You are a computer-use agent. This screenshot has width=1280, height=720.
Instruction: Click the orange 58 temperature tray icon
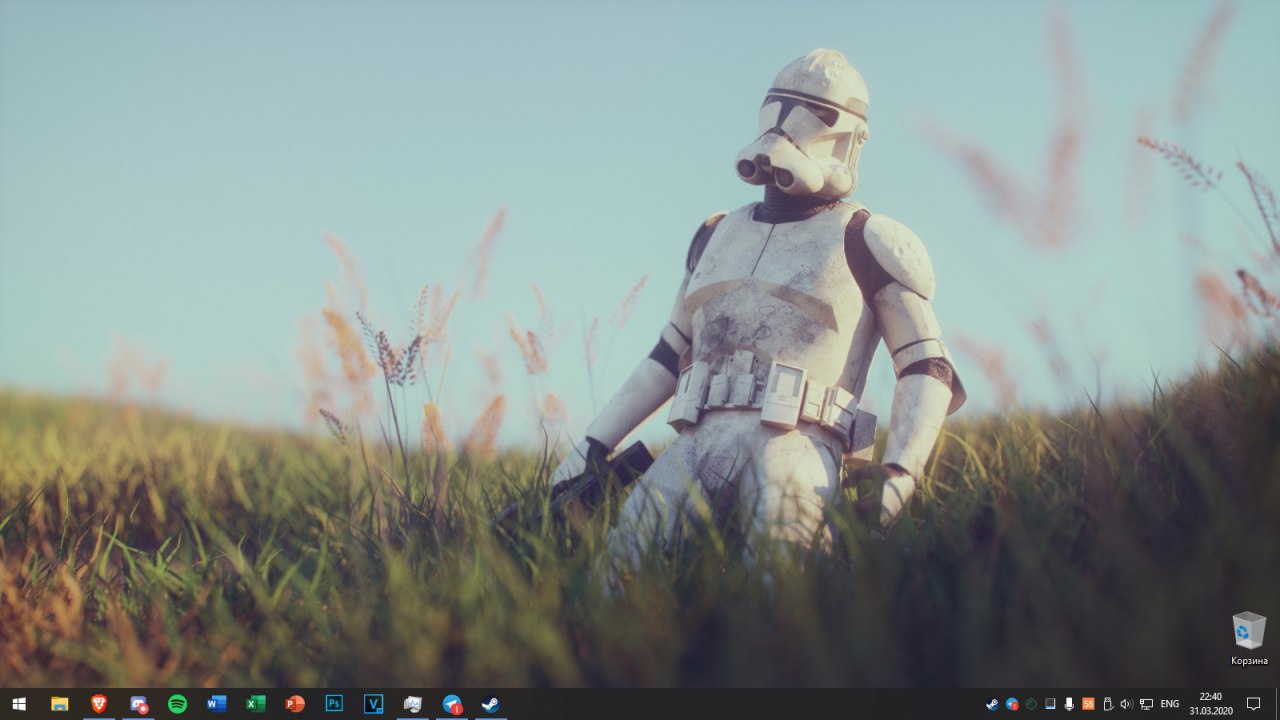1088,704
